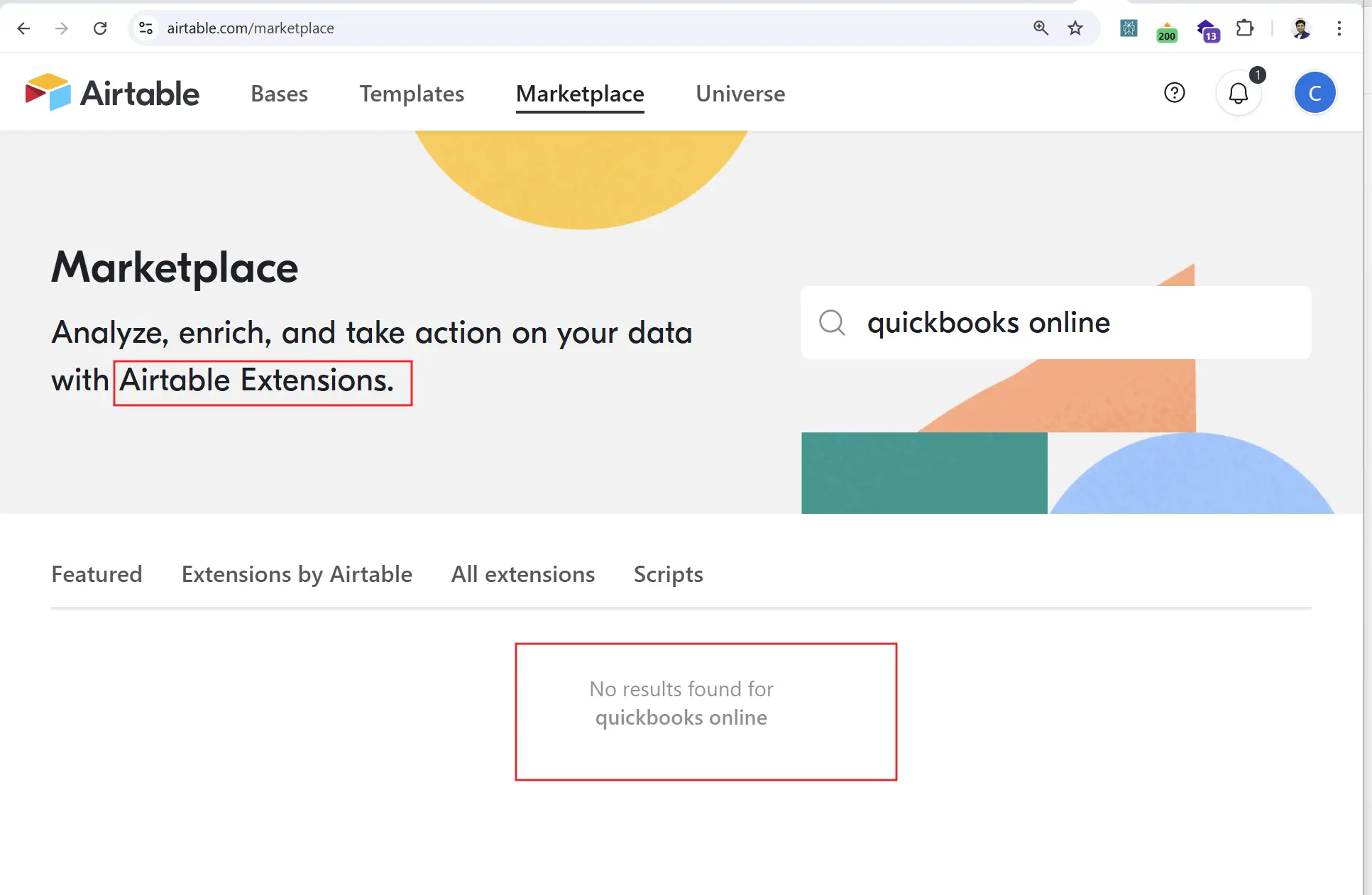Open the notifications bell
Viewport: 1372px width, 895px height.
tap(1238, 93)
